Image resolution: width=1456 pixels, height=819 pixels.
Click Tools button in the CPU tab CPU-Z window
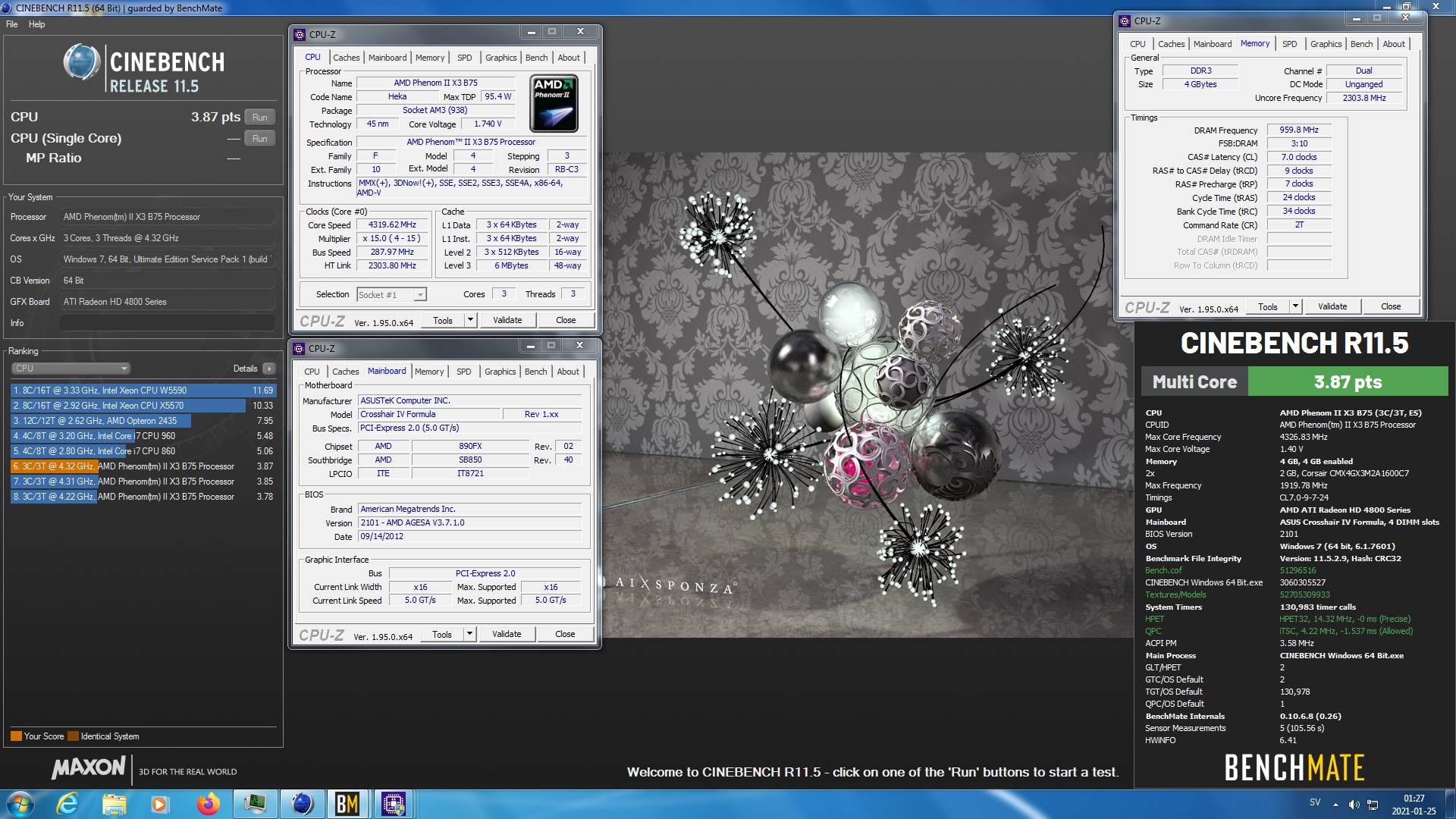tap(443, 320)
